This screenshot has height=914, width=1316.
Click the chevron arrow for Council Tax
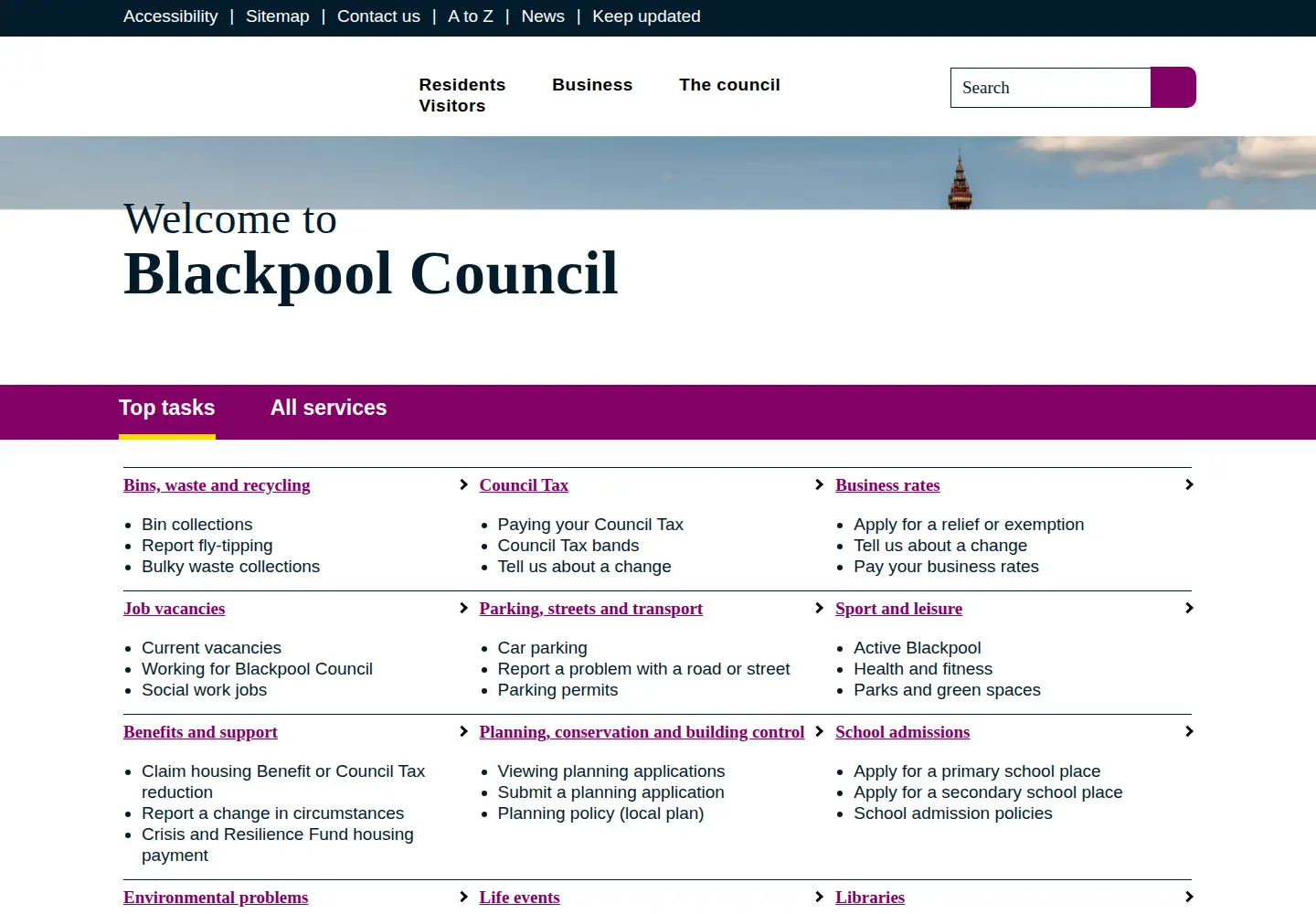[x=820, y=484]
